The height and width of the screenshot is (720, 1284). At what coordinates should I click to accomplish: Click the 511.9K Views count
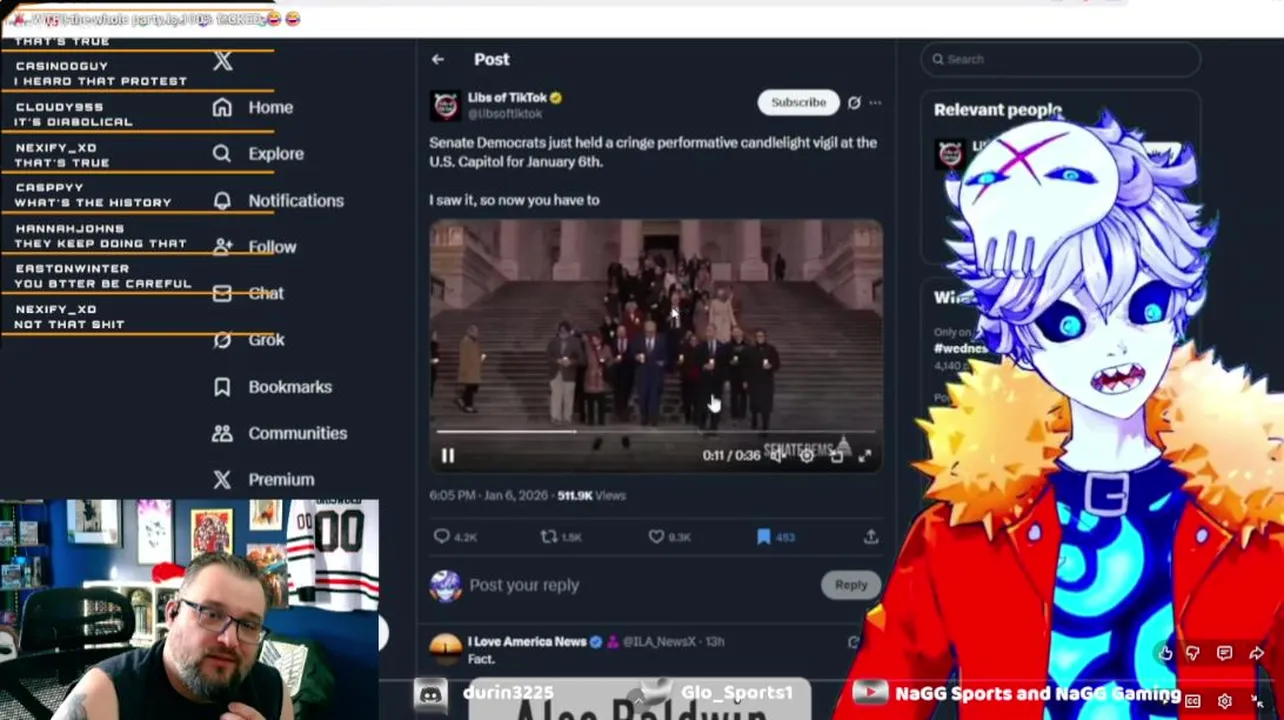coord(591,495)
